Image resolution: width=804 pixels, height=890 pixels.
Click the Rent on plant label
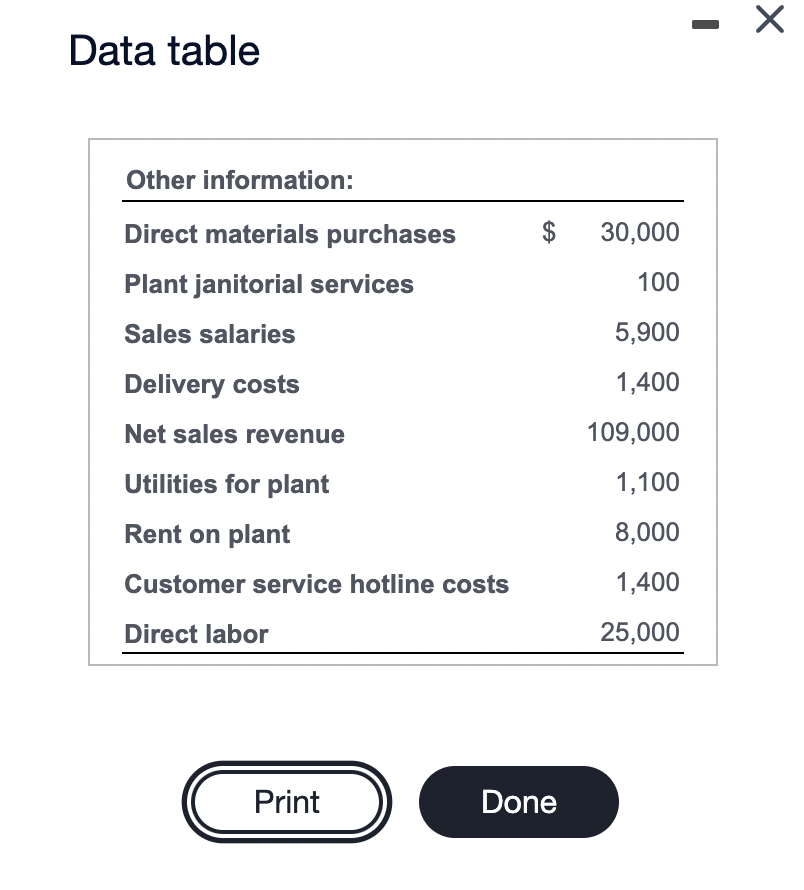pyautogui.click(x=207, y=534)
